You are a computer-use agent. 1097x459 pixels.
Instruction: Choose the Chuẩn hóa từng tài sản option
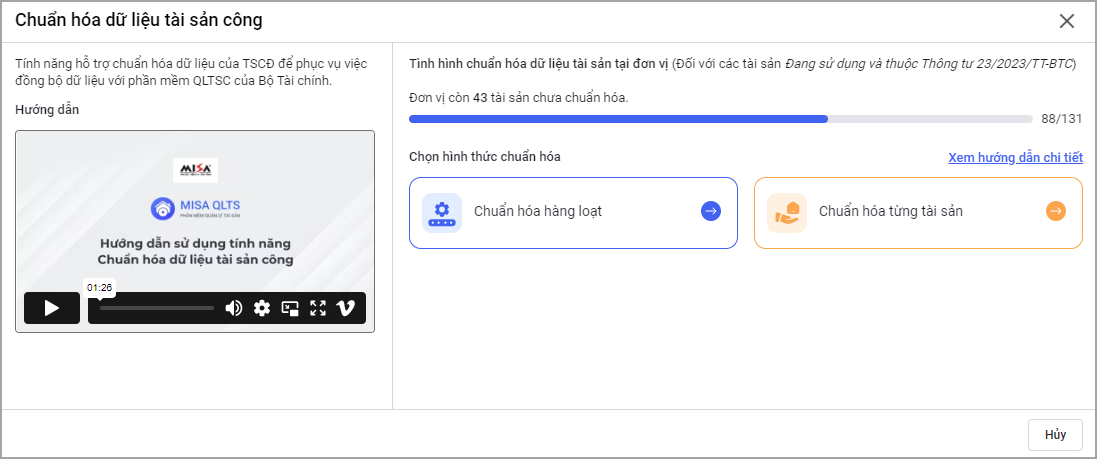(x=890, y=212)
